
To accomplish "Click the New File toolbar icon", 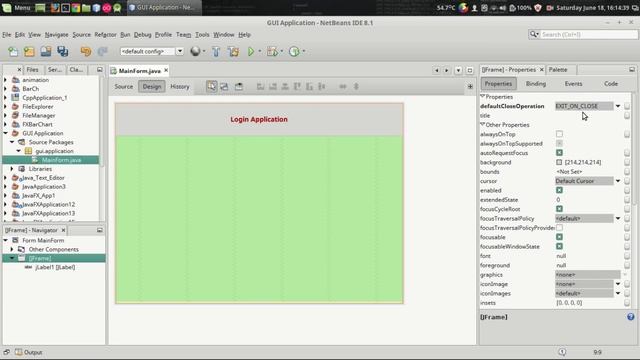I will (x=13, y=51).
